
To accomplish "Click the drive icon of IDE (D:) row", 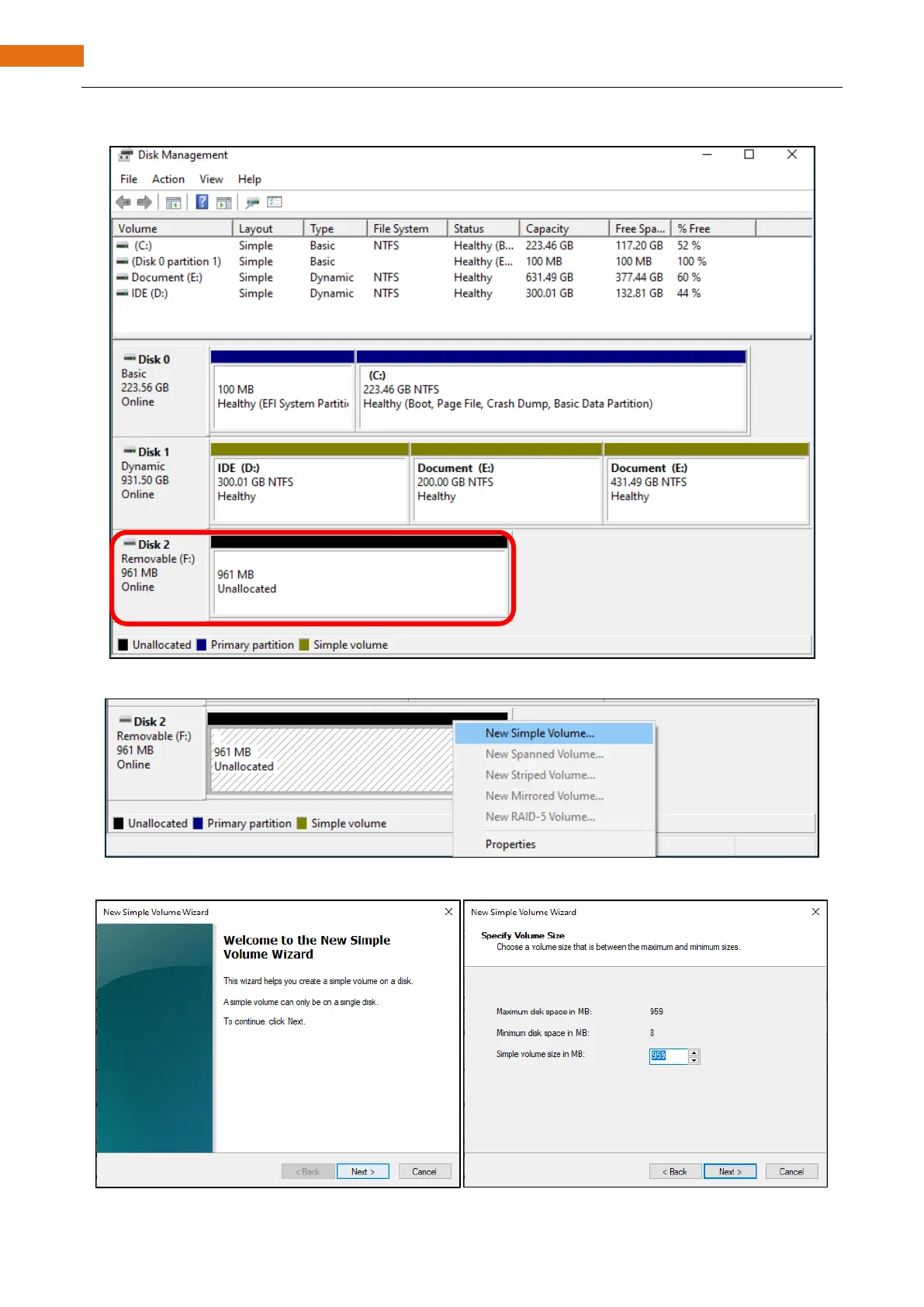I will click(123, 293).
